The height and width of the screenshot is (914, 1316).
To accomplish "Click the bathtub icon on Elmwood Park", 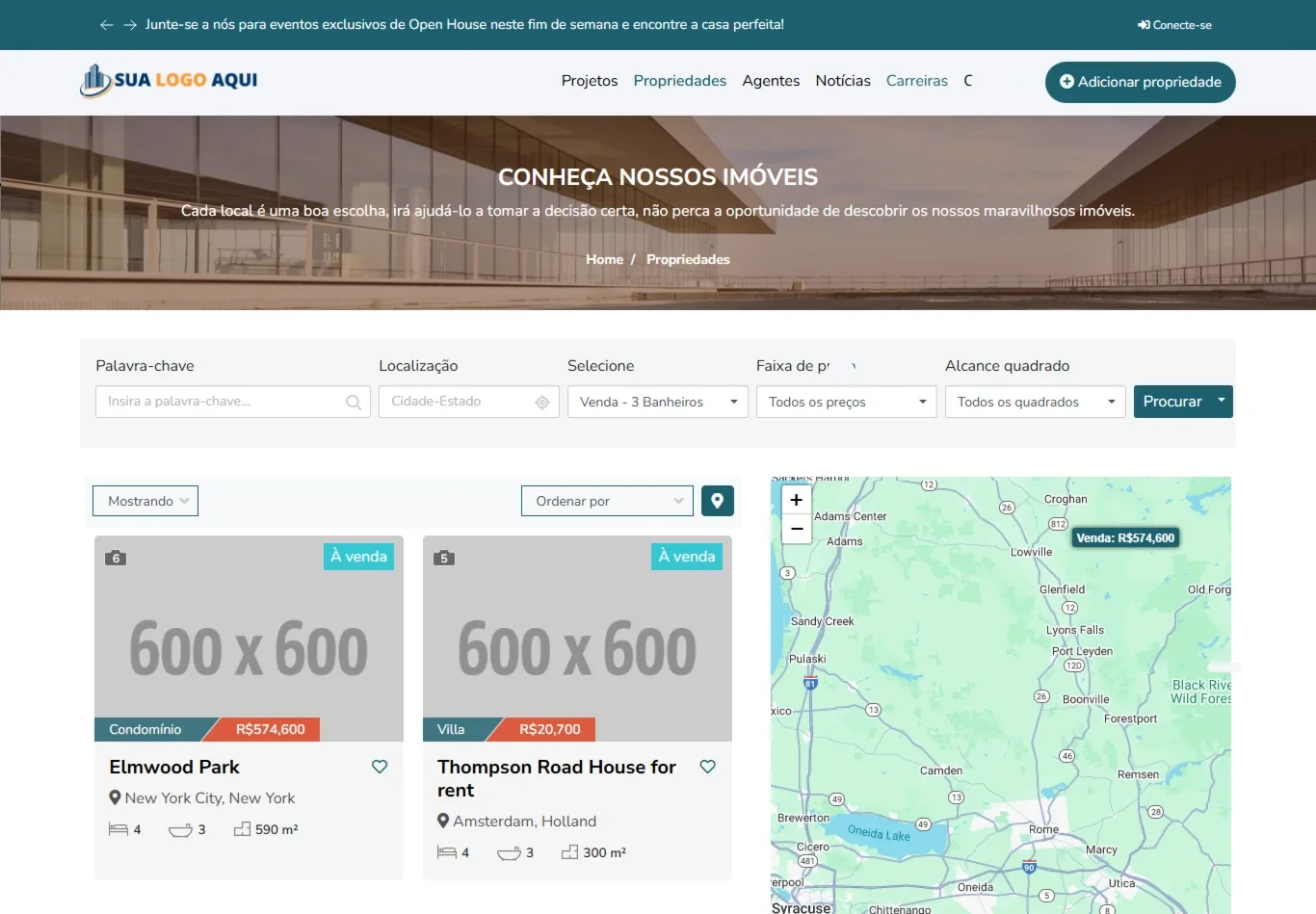I will (x=180, y=829).
